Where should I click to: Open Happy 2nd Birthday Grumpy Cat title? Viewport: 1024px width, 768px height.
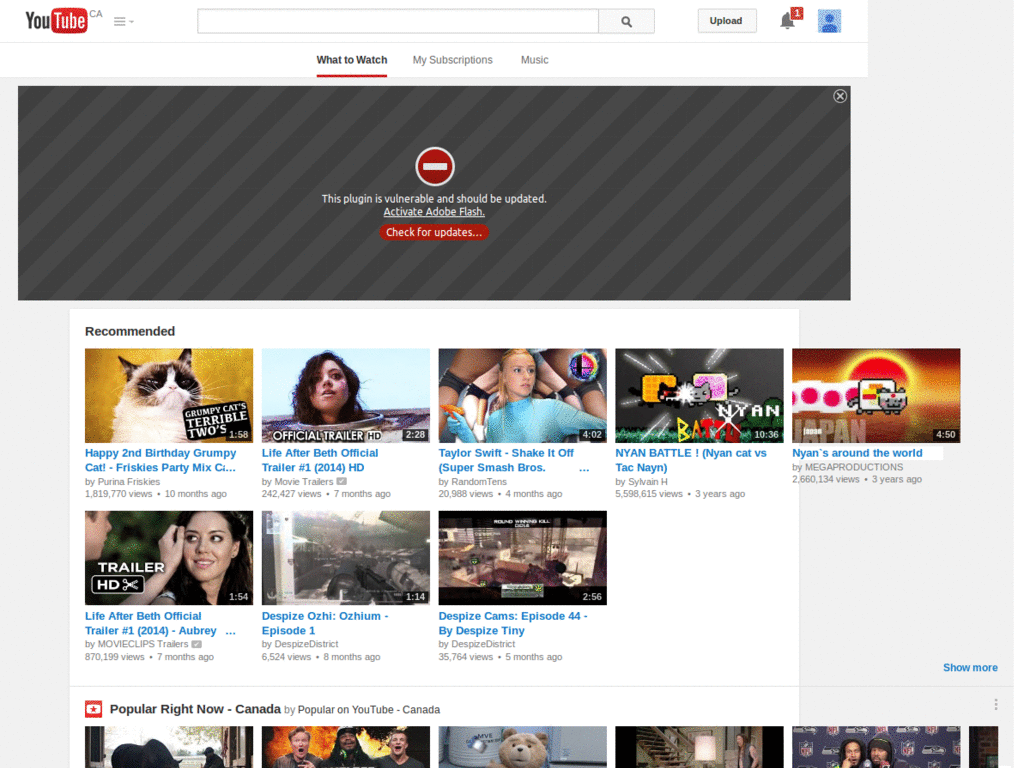point(161,460)
